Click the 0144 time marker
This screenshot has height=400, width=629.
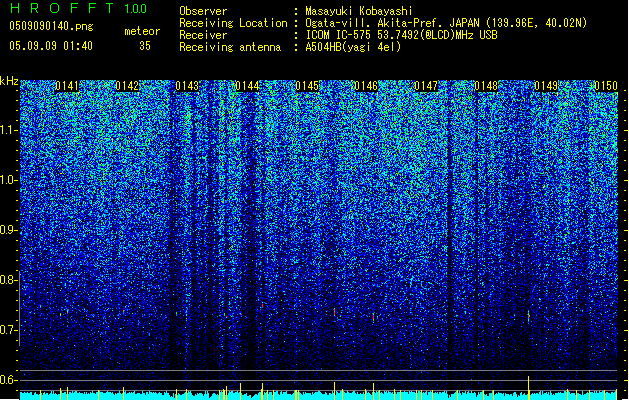pos(247,86)
